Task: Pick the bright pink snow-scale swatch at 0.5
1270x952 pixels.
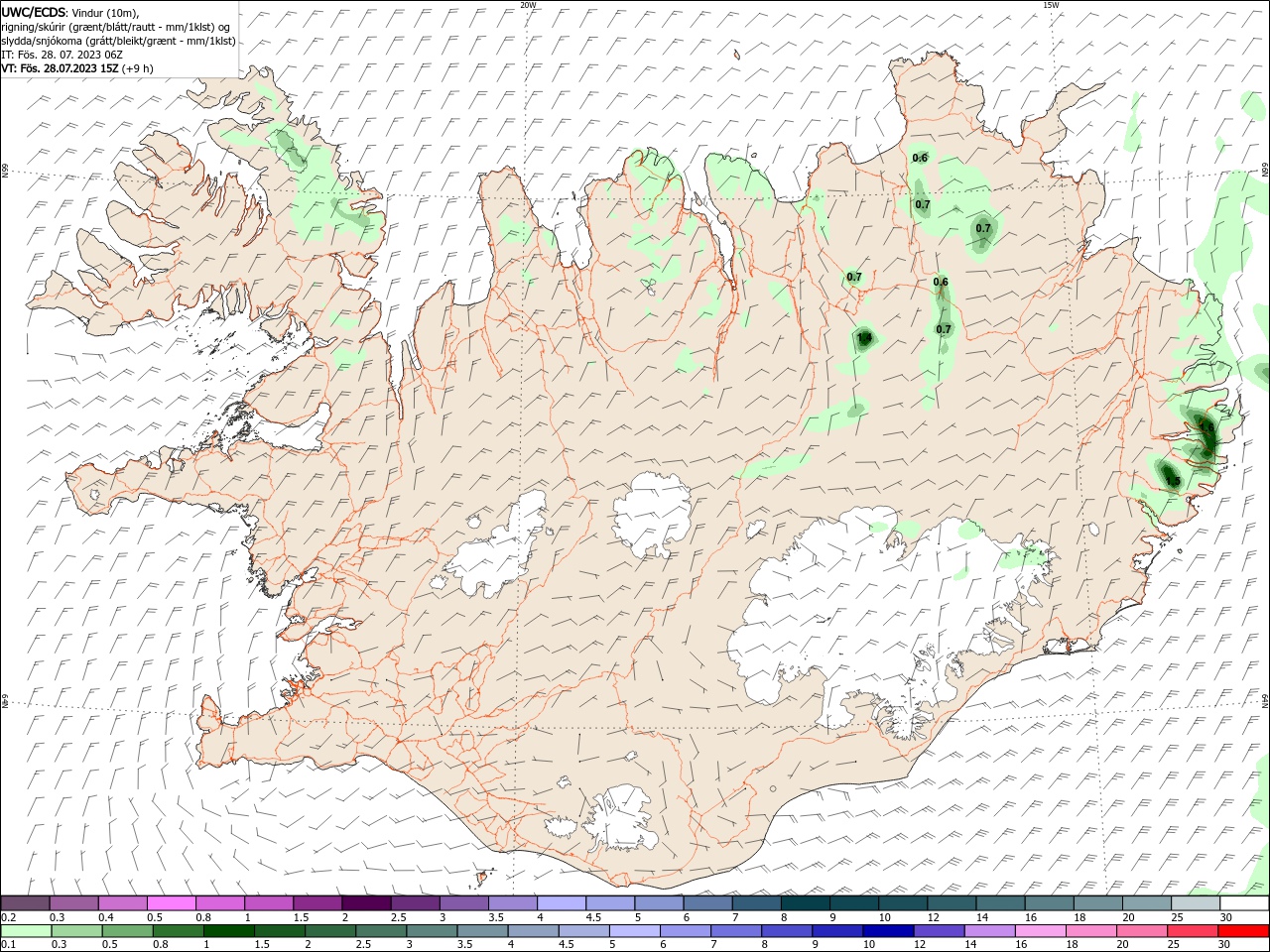Action: coord(171,903)
